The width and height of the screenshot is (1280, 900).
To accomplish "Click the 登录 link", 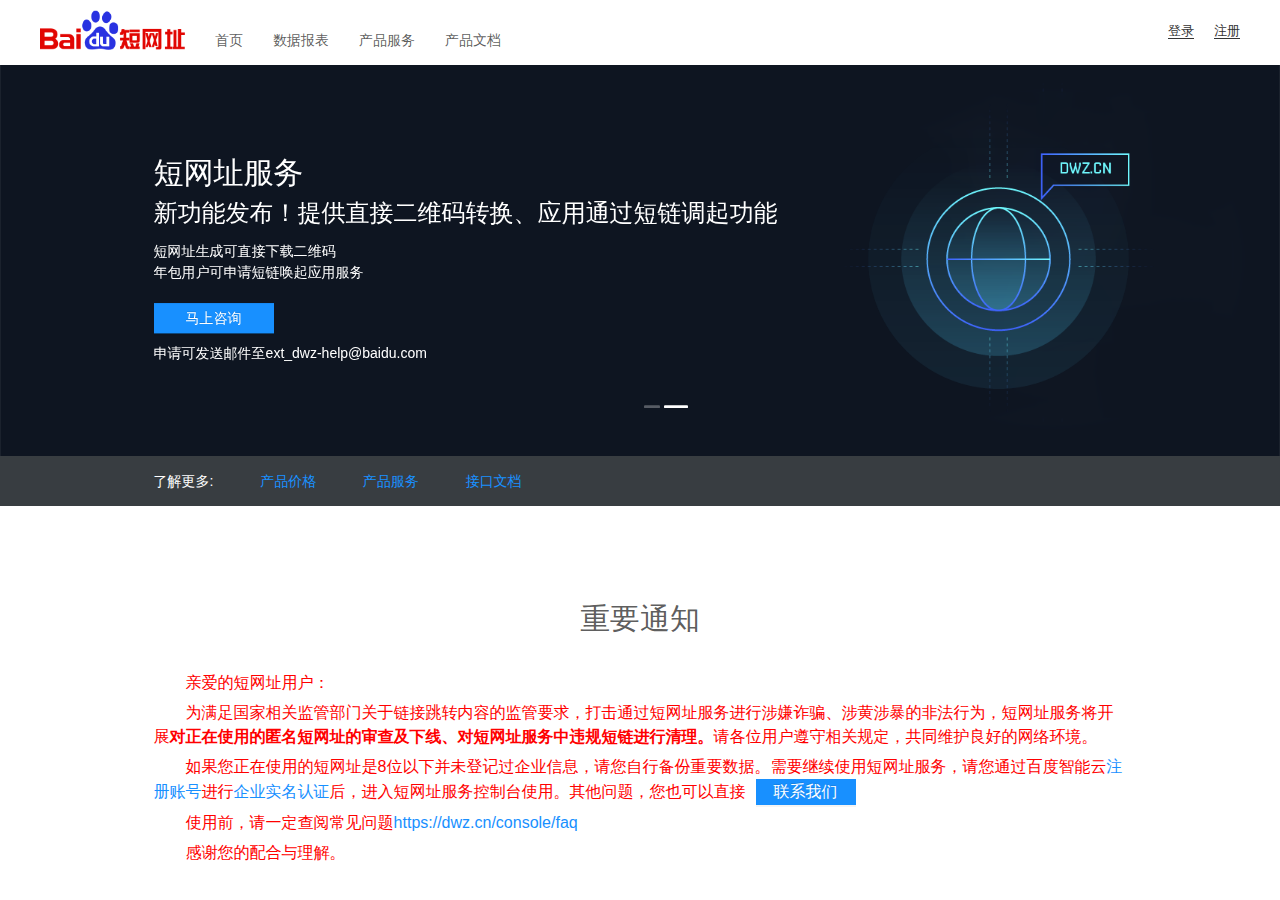I will (1181, 31).
